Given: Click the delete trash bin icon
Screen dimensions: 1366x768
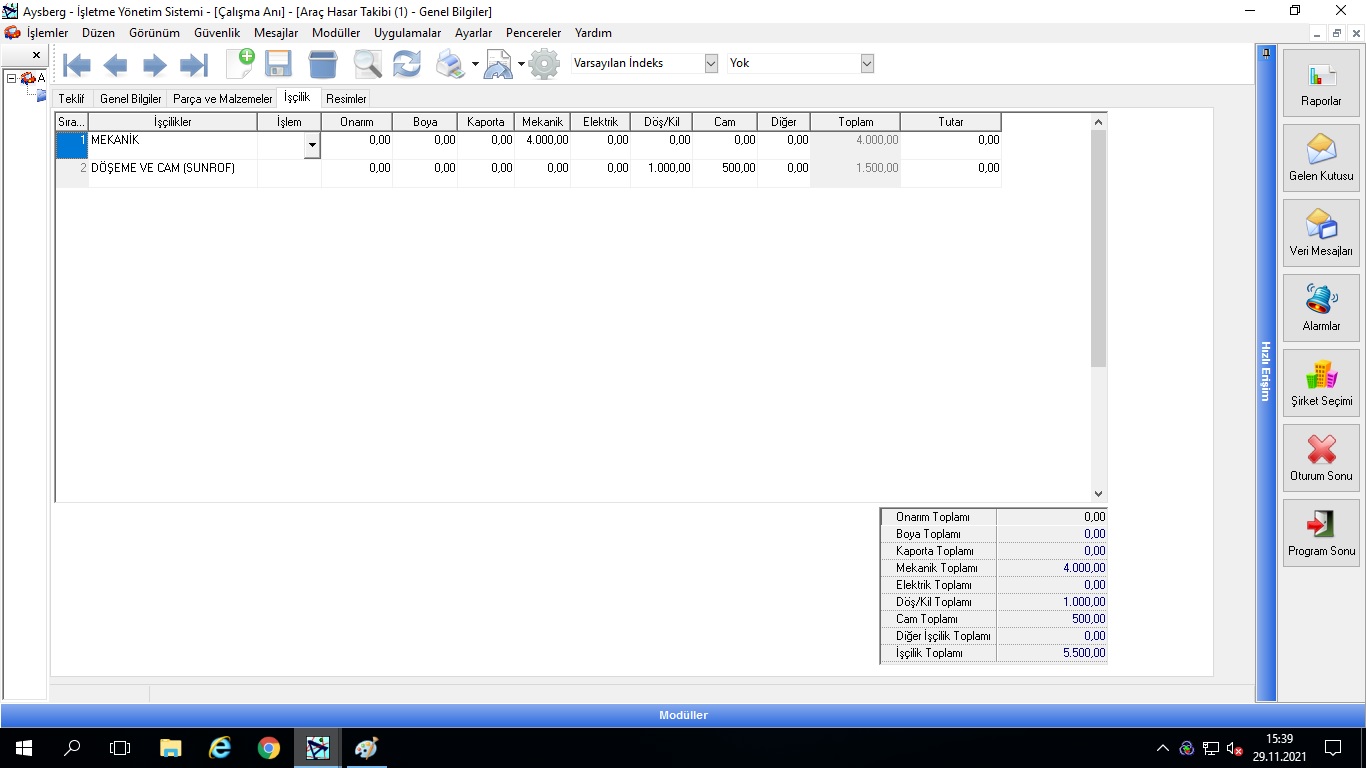Looking at the screenshot, I should [323, 65].
